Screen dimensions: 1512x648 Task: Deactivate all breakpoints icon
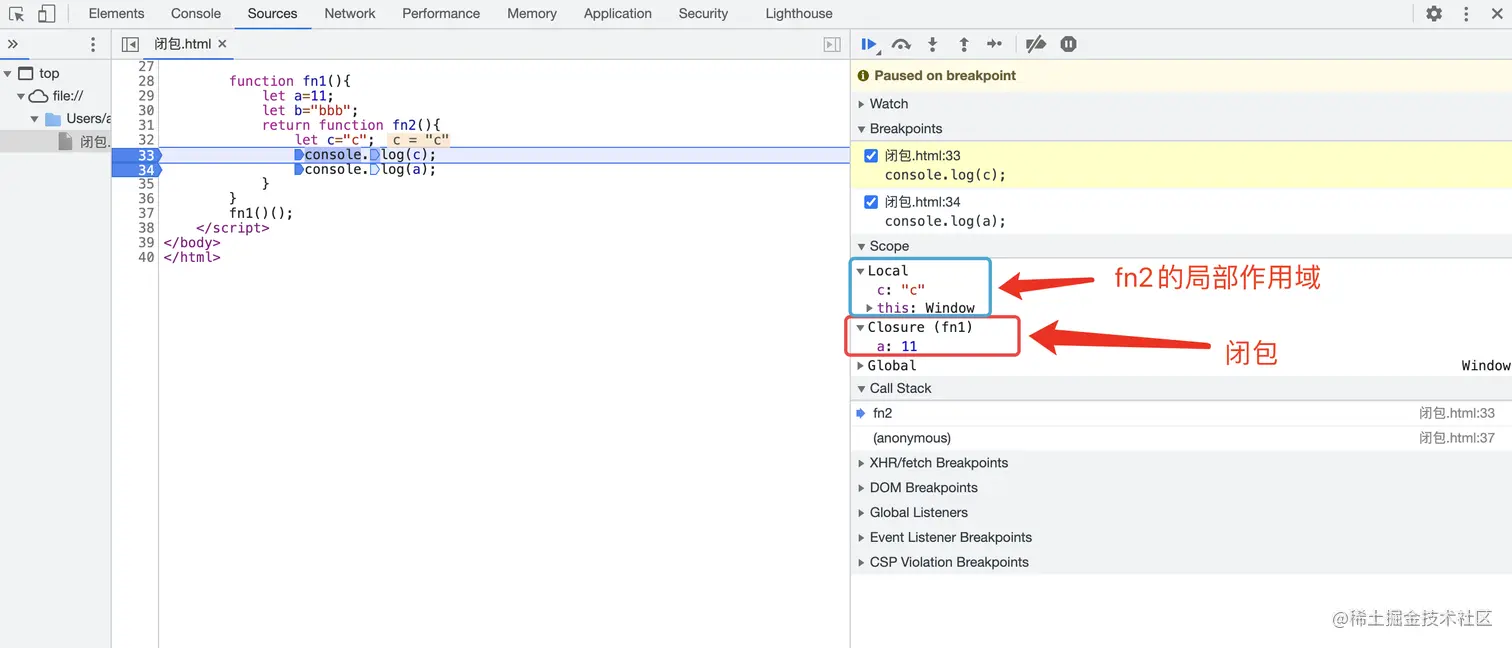pyautogui.click(x=1036, y=44)
